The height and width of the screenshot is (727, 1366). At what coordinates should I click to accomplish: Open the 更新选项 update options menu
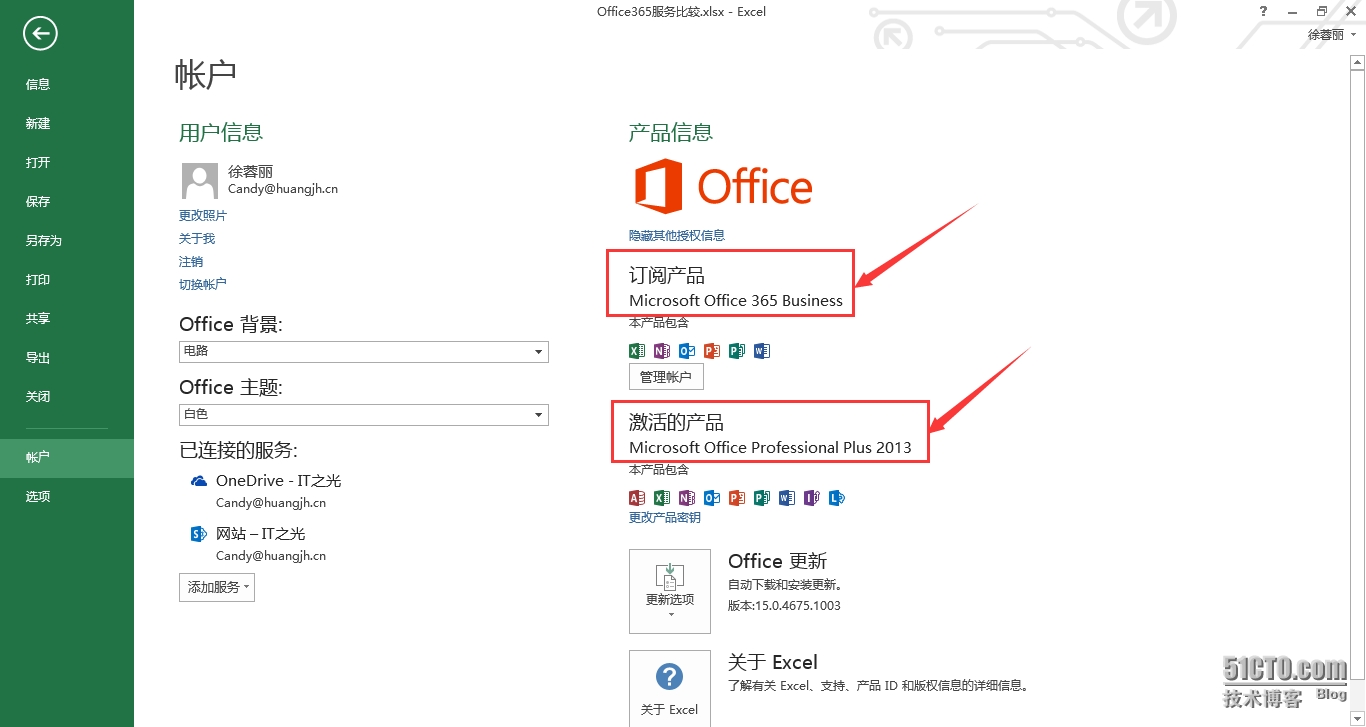click(669, 591)
